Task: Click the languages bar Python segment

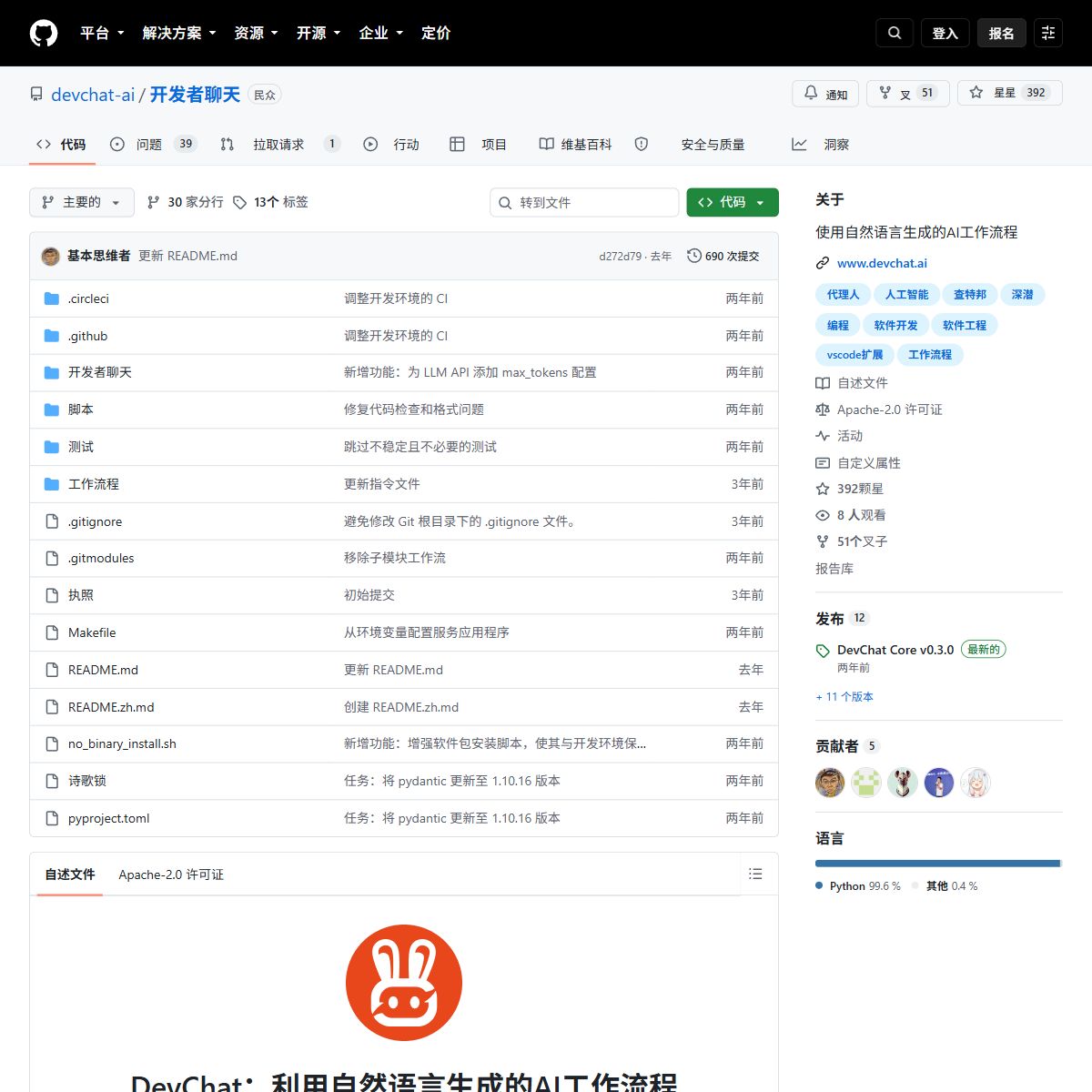Action: coord(937,864)
